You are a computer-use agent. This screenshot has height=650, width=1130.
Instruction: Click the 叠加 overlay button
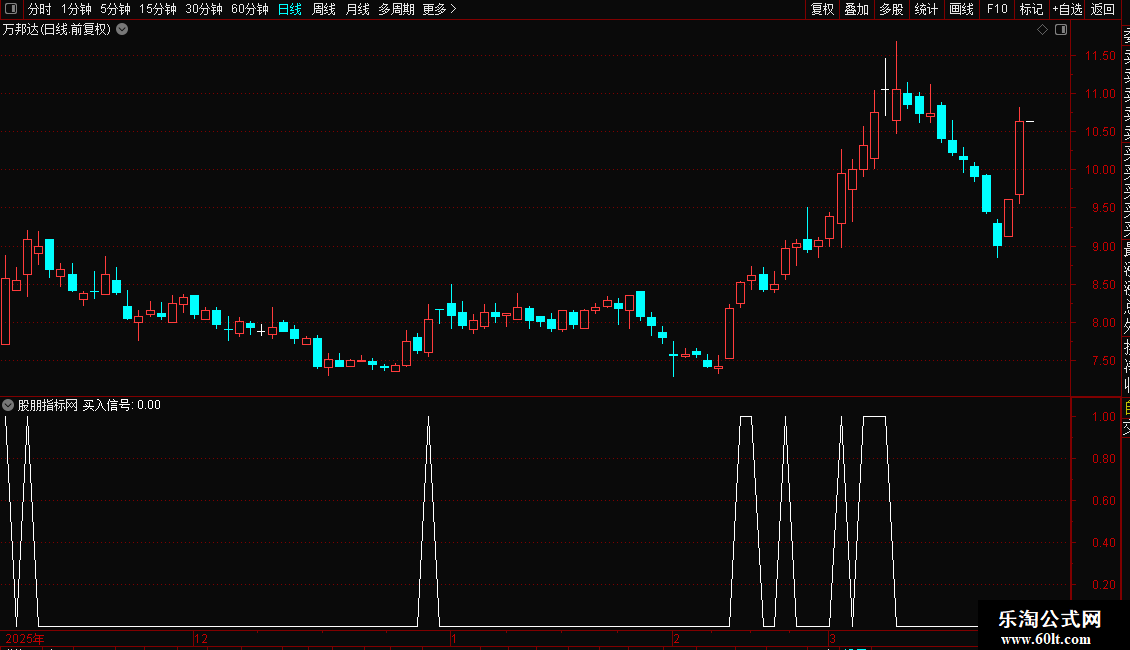click(857, 9)
